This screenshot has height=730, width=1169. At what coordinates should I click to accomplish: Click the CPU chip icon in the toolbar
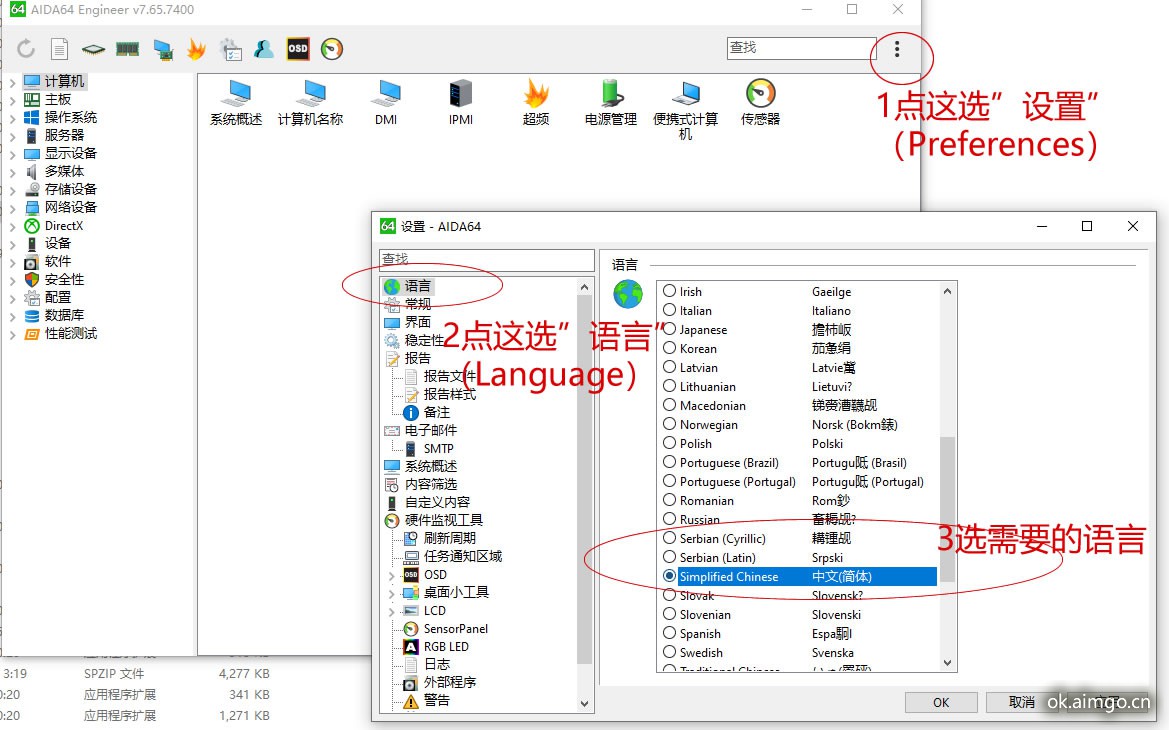point(93,49)
